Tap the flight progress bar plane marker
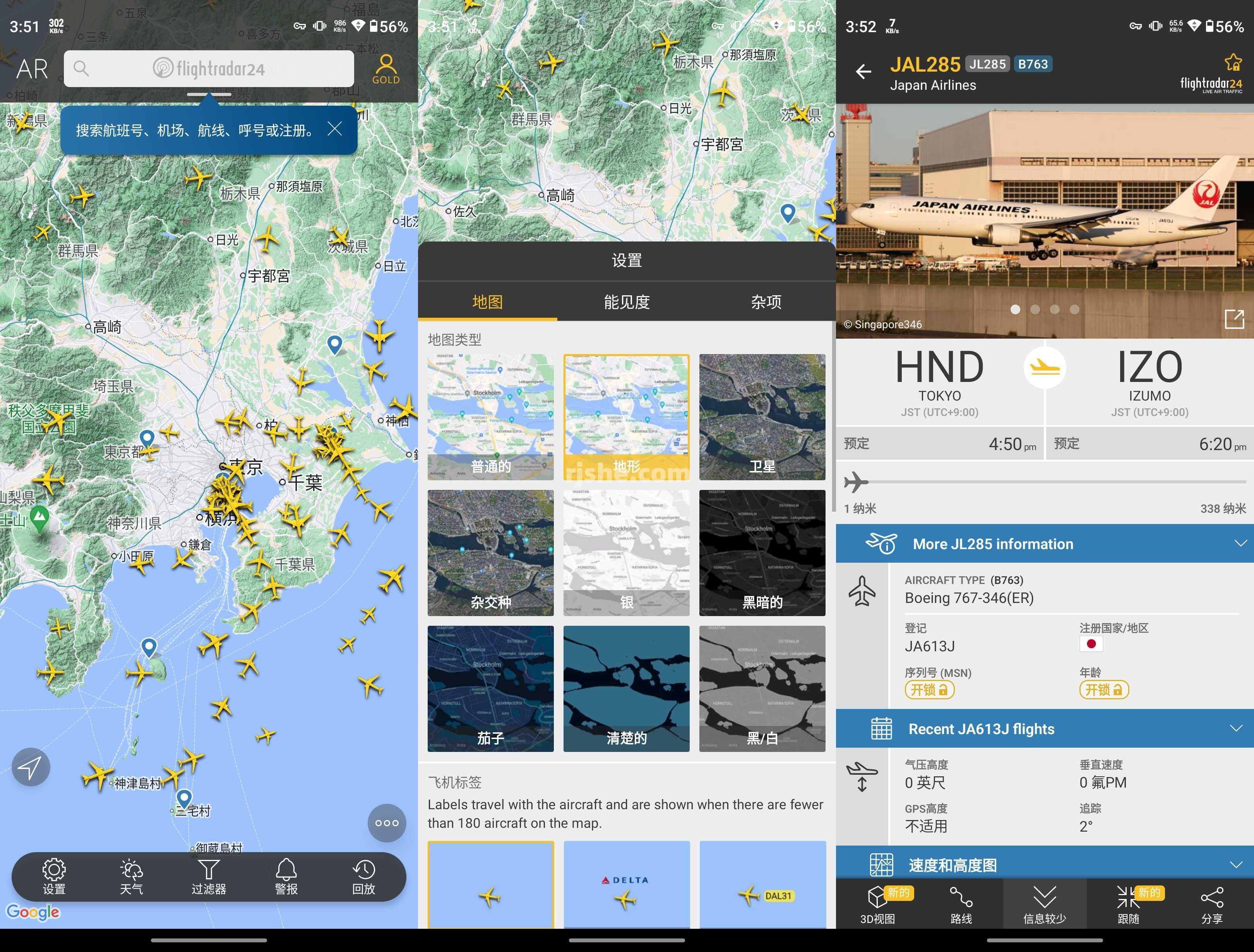The image size is (1254, 952). point(855,482)
